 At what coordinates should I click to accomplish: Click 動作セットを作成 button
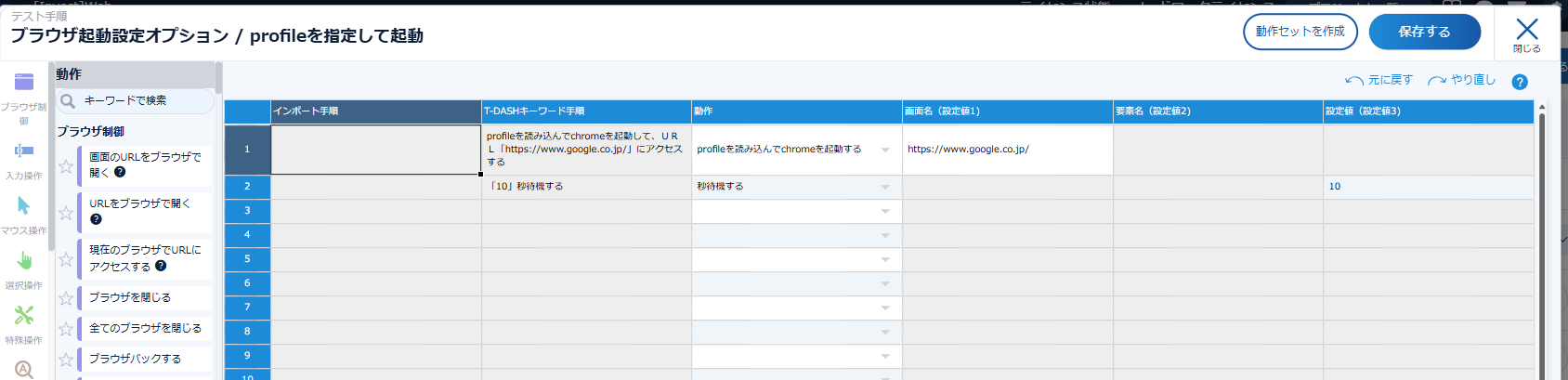1300,32
